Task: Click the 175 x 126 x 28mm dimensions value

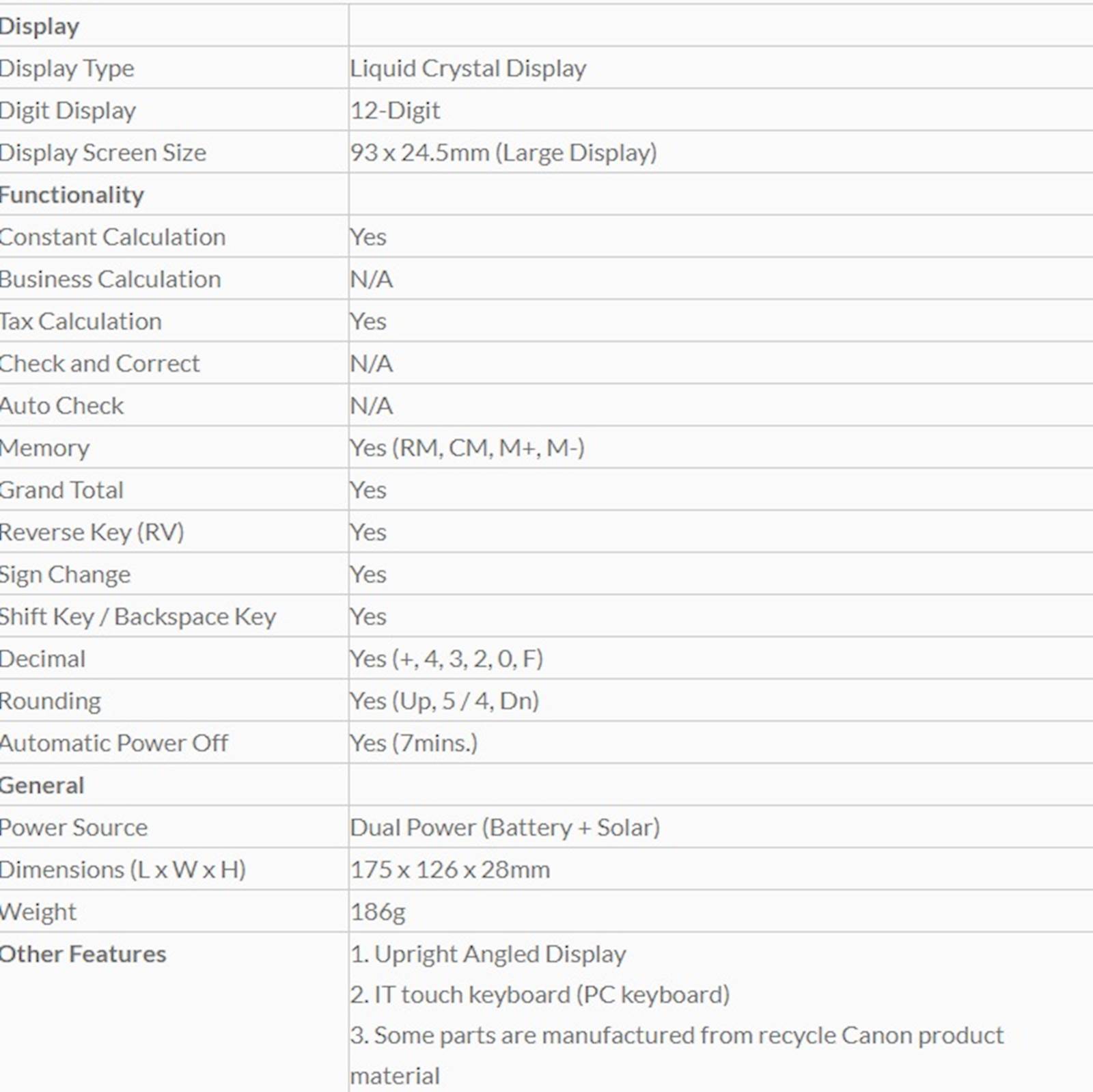Action: [x=449, y=870]
